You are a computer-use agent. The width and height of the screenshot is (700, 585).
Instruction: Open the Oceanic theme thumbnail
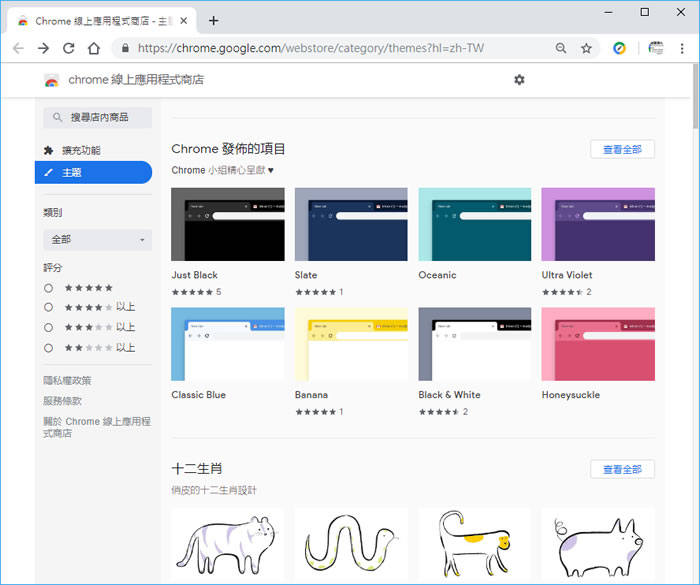pos(475,224)
